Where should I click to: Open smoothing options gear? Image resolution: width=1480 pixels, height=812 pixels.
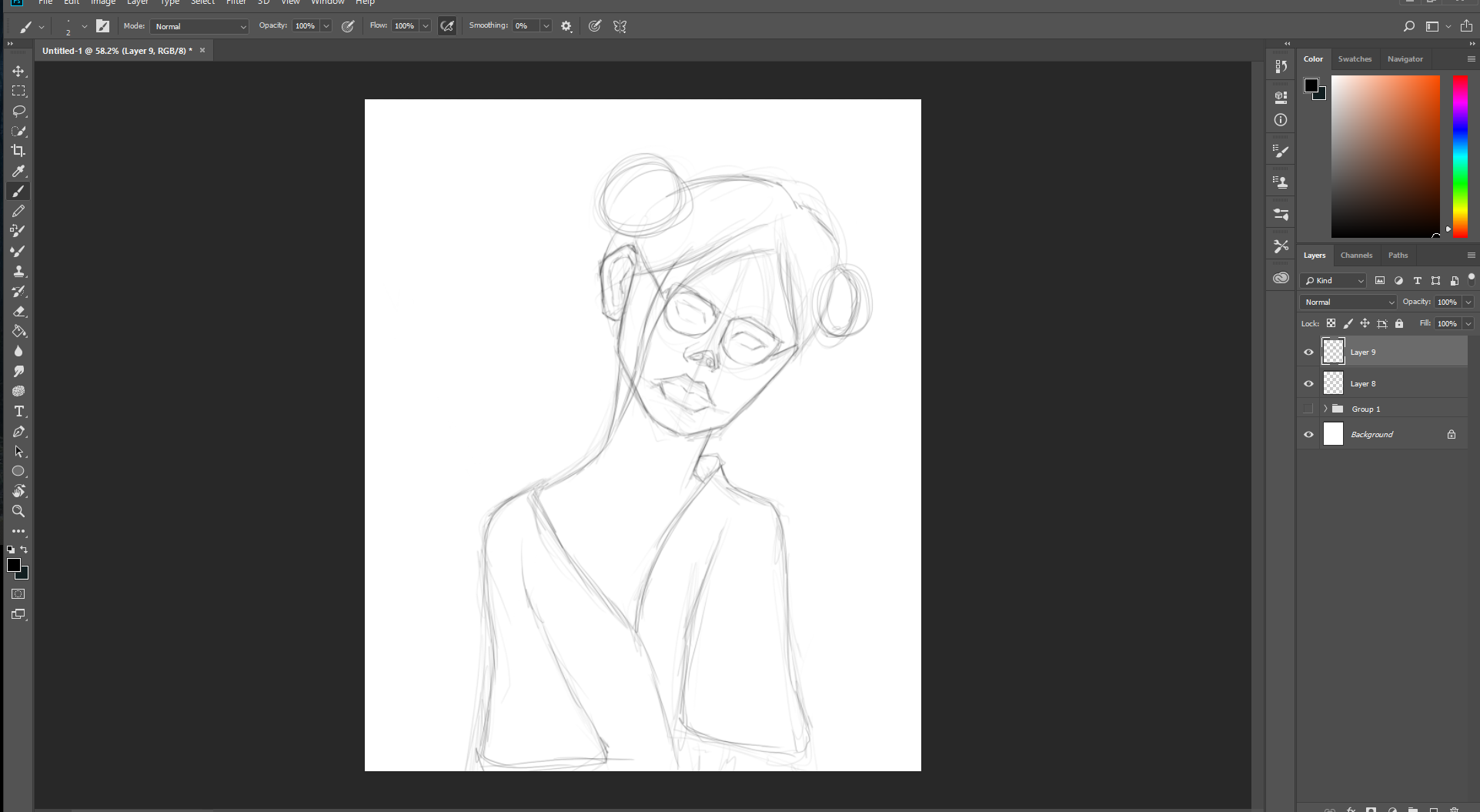tap(566, 26)
